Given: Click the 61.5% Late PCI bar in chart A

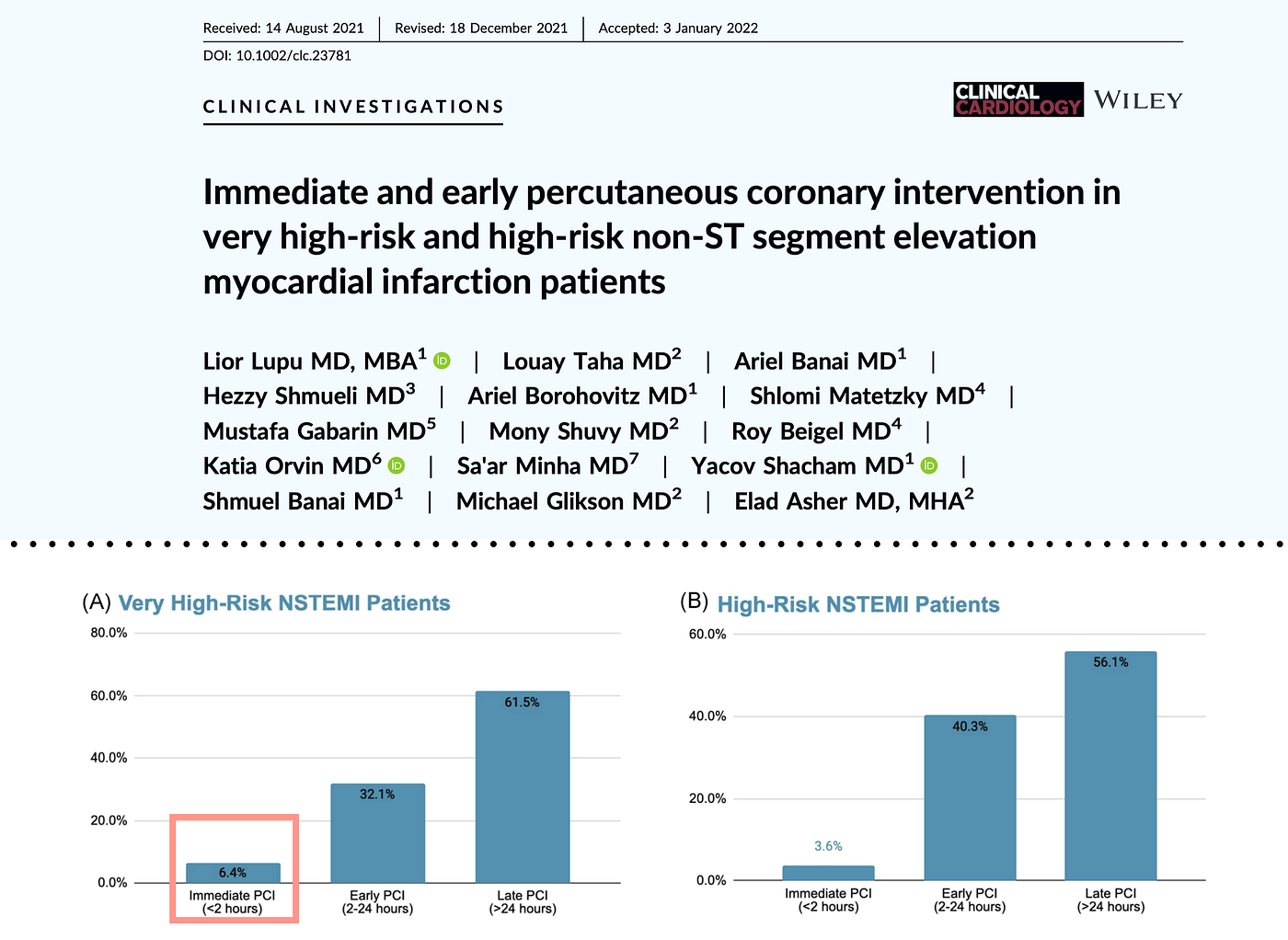Looking at the screenshot, I should [x=523, y=786].
